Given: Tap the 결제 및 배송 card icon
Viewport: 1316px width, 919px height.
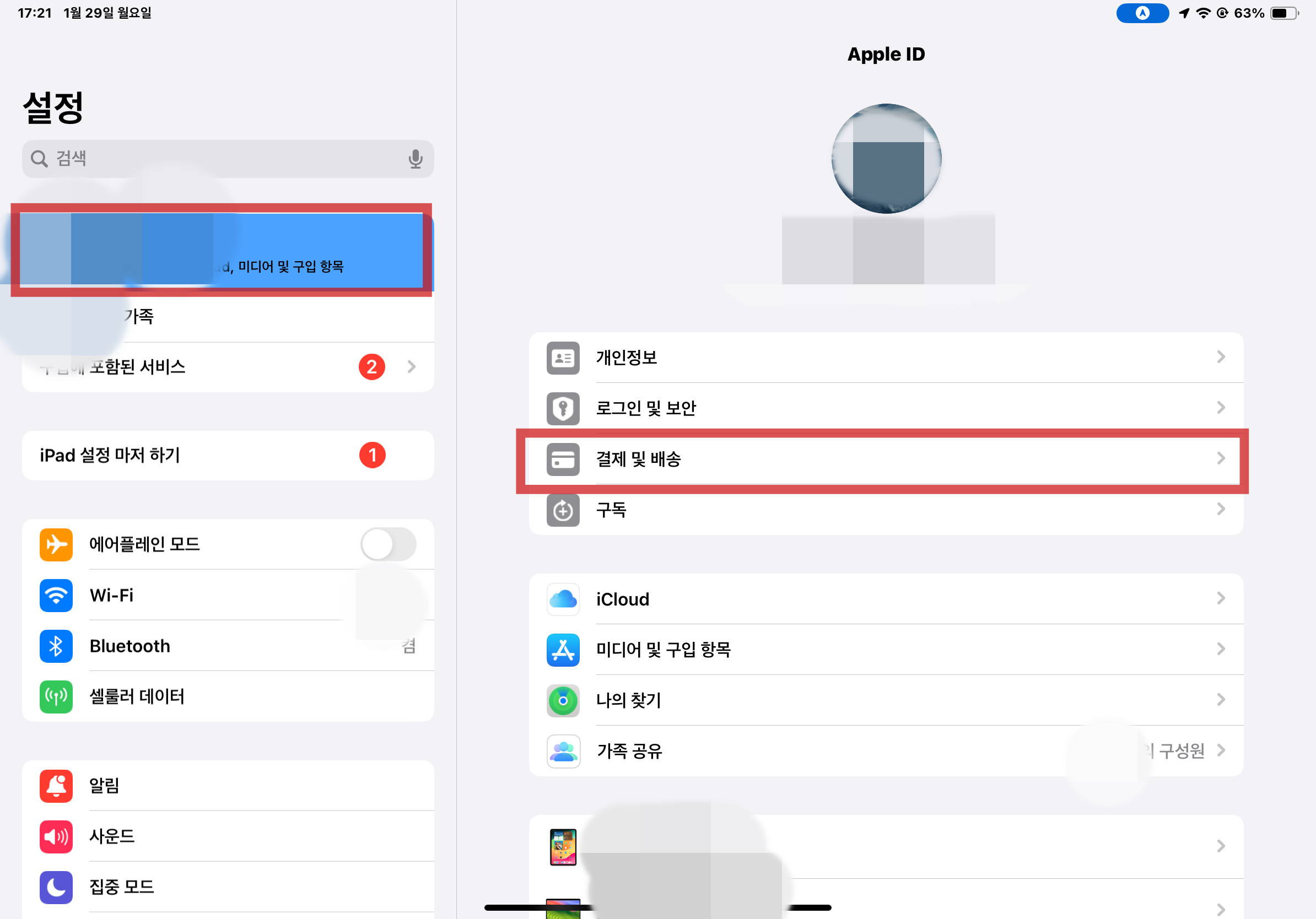Looking at the screenshot, I should 563,459.
